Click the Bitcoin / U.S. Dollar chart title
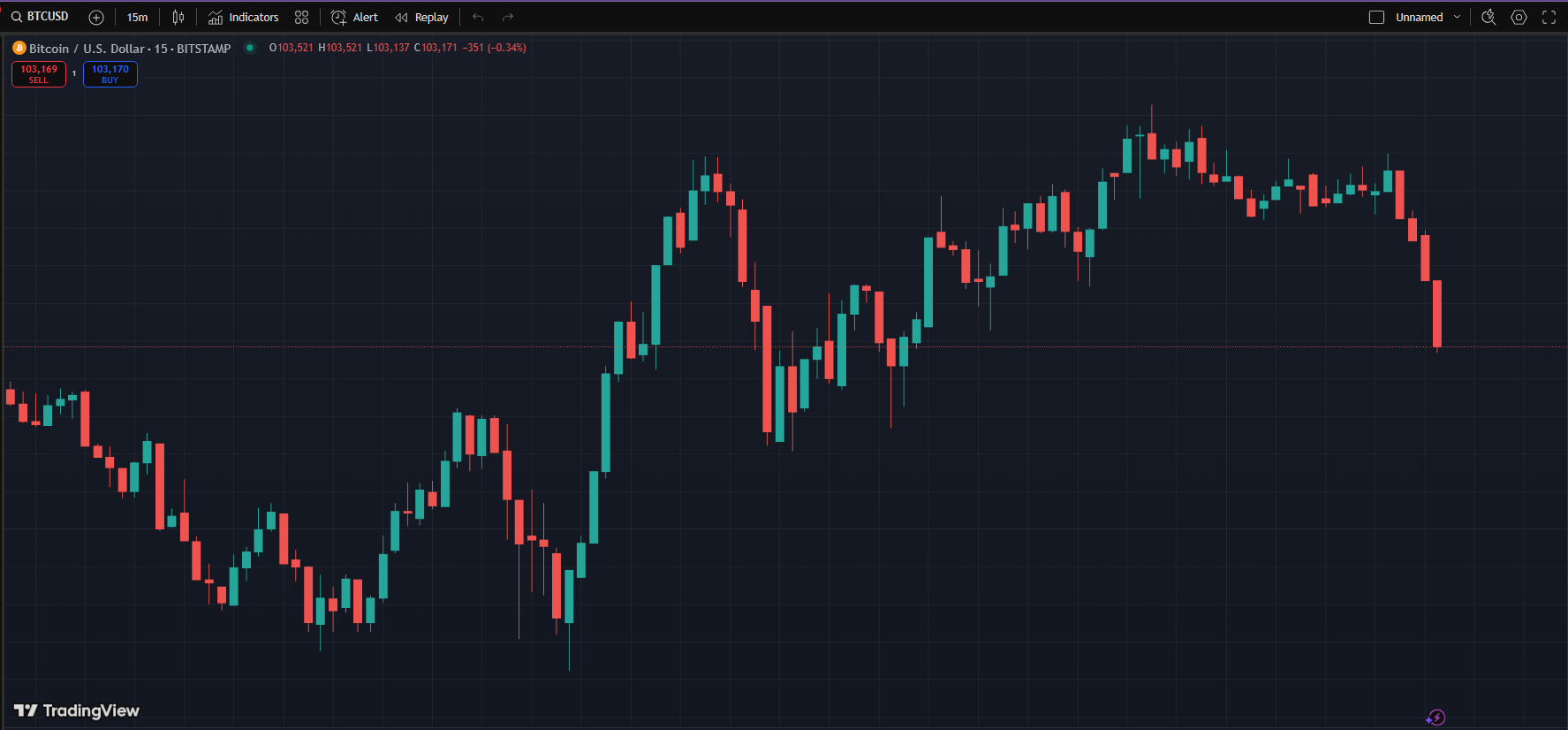 click(x=129, y=49)
